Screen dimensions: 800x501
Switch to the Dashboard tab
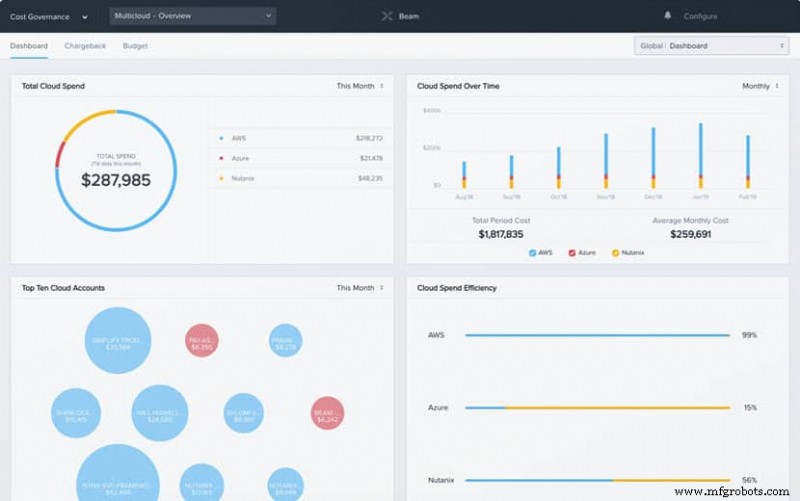coord(29,46)
